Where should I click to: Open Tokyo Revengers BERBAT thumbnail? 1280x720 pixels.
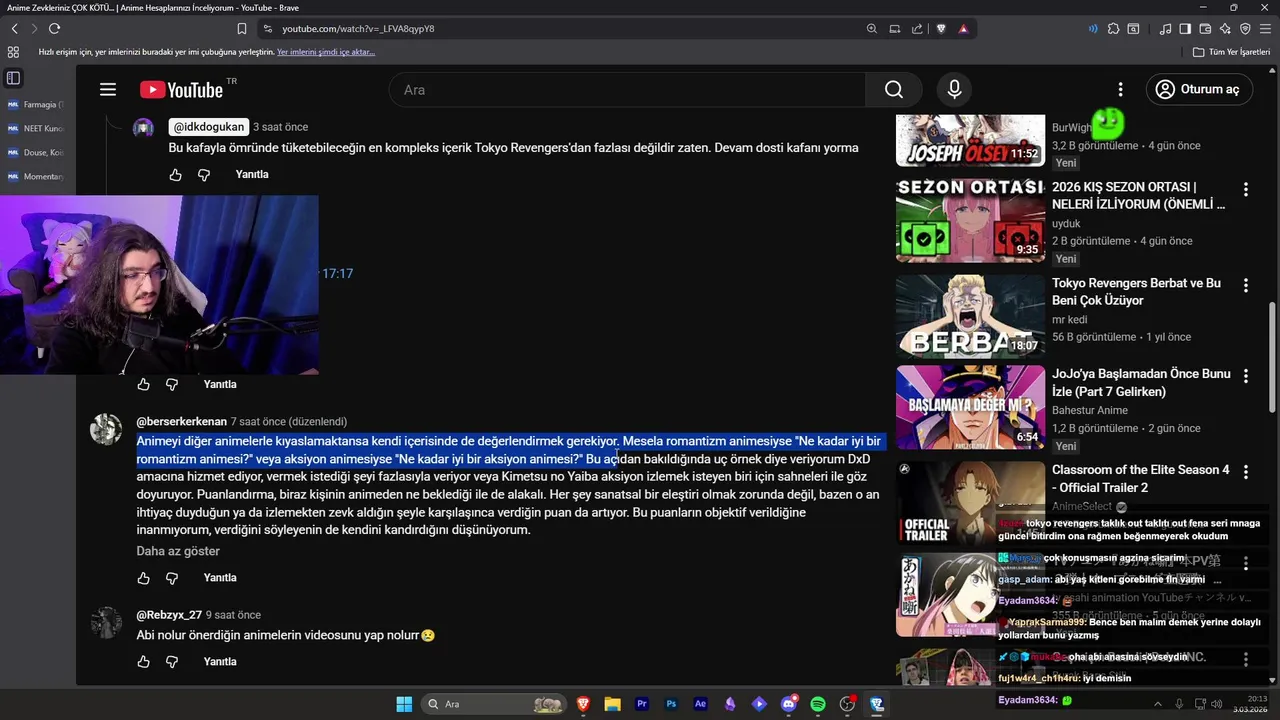coord(970,316)
